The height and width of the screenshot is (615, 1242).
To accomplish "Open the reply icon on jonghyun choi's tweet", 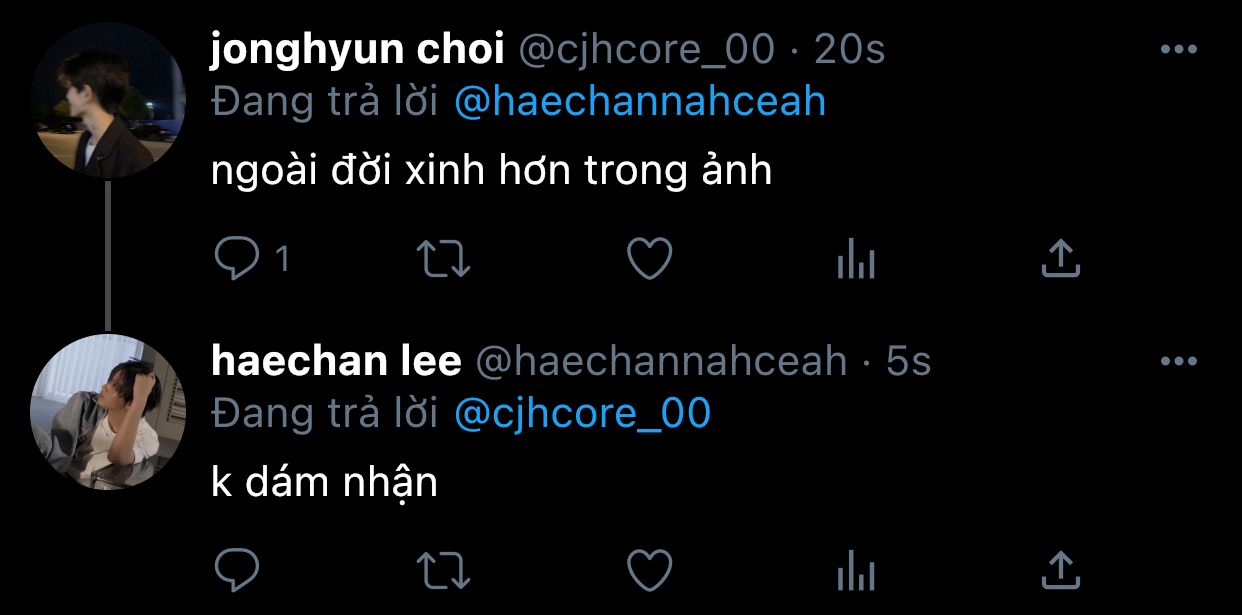I will (237, 260).
